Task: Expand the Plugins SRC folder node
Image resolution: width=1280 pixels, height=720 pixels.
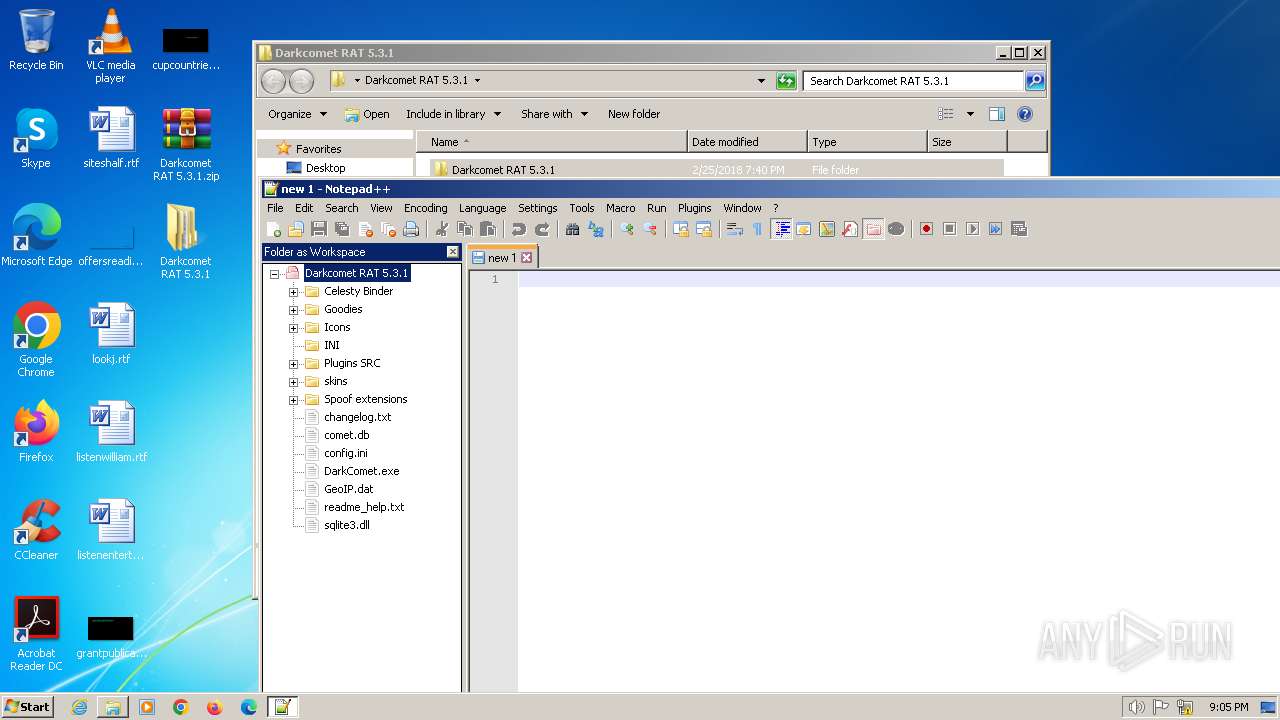Action: click(294, 364)
